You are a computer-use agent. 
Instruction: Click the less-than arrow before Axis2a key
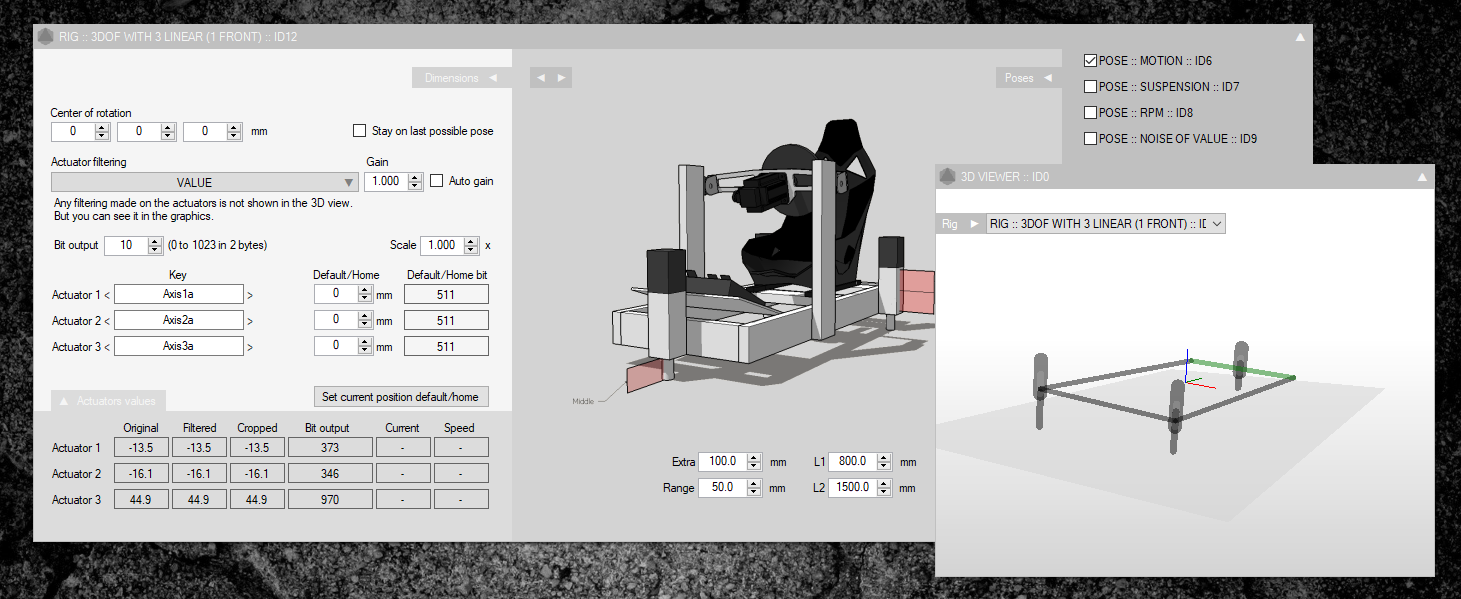pyautogui.click(x=107, y=321)
